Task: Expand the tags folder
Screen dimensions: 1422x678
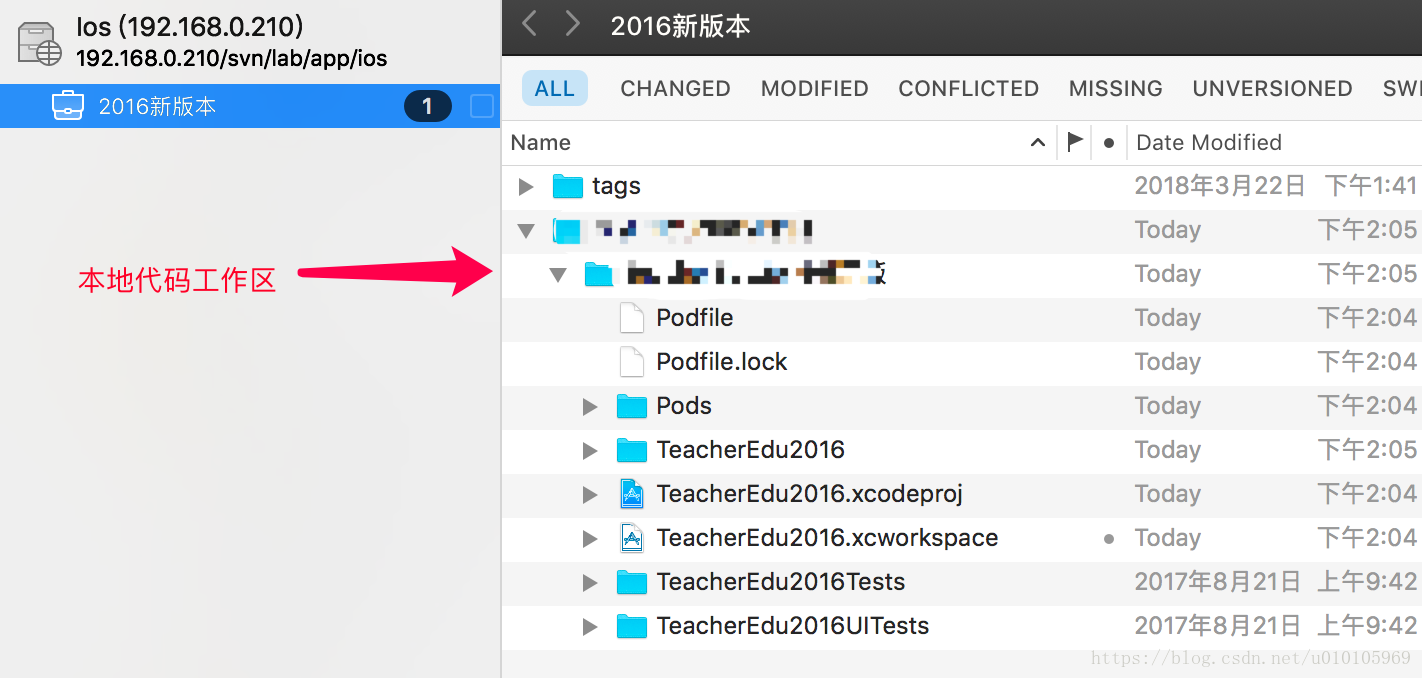Action: [x=526, y=186]
